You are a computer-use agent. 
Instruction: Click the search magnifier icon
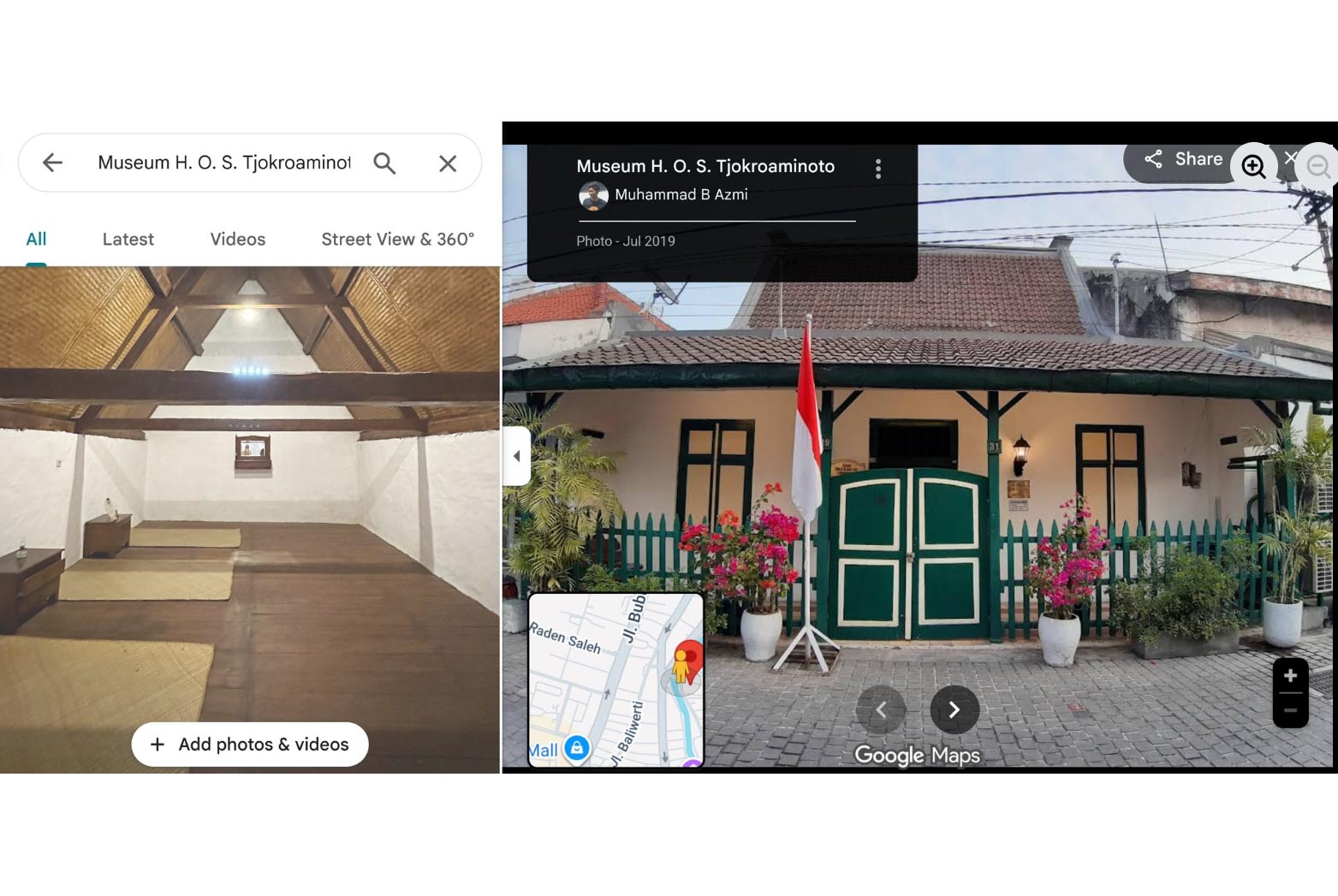click(x=384, y=163)
